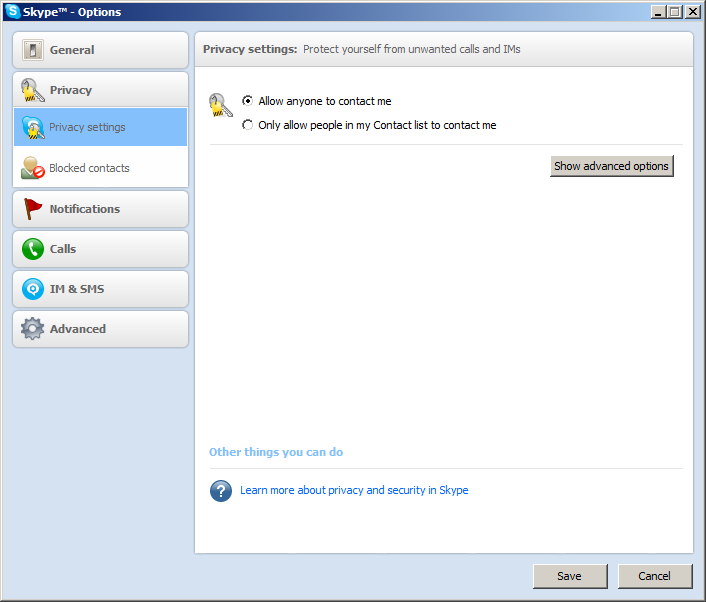Cancel the options dialog
706x602 pixels.
click(655, 576)
